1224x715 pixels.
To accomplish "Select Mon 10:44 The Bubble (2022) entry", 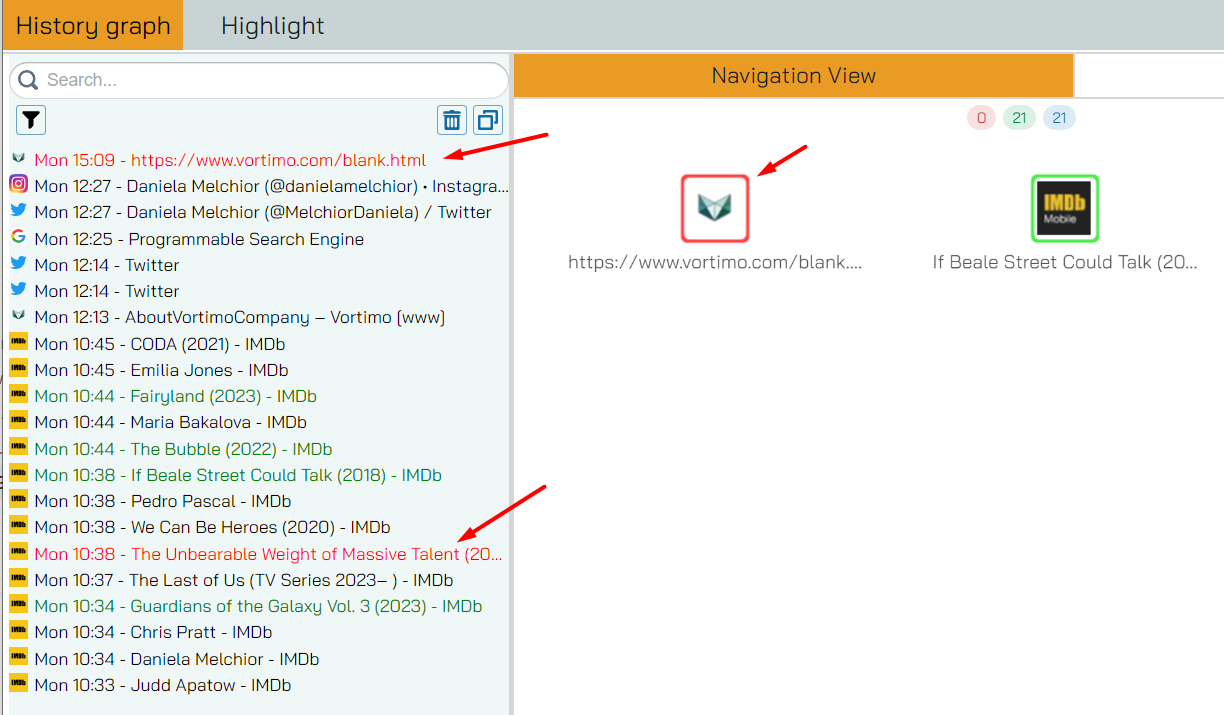I will click(183, 449).
